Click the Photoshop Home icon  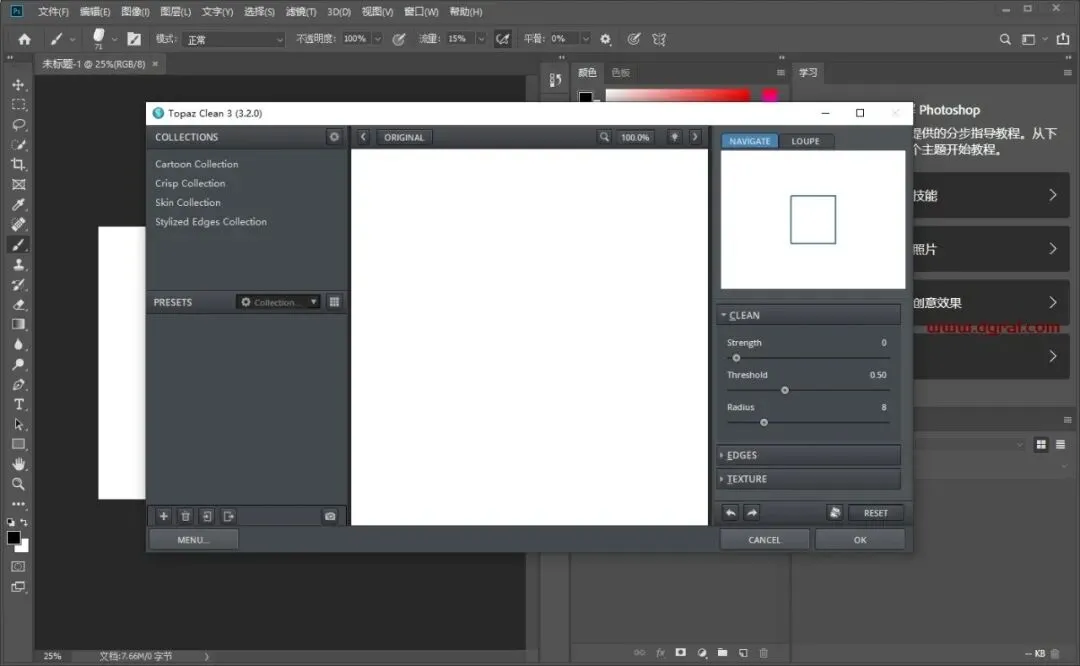(x=24, y=39)
